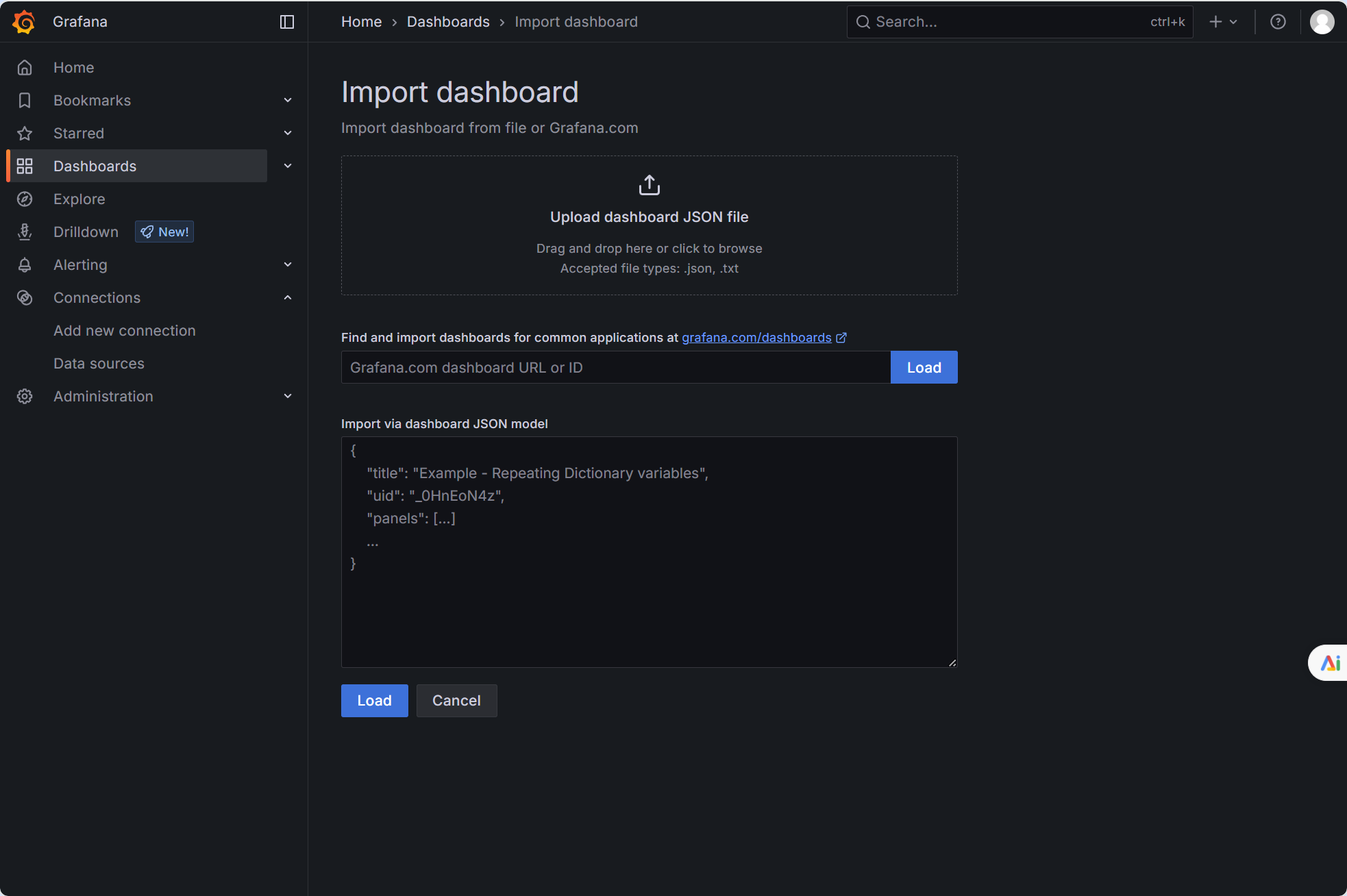Open the plus new item dropdown
This screenshot has width=1347, height=896.
[x=1223, y=22]
